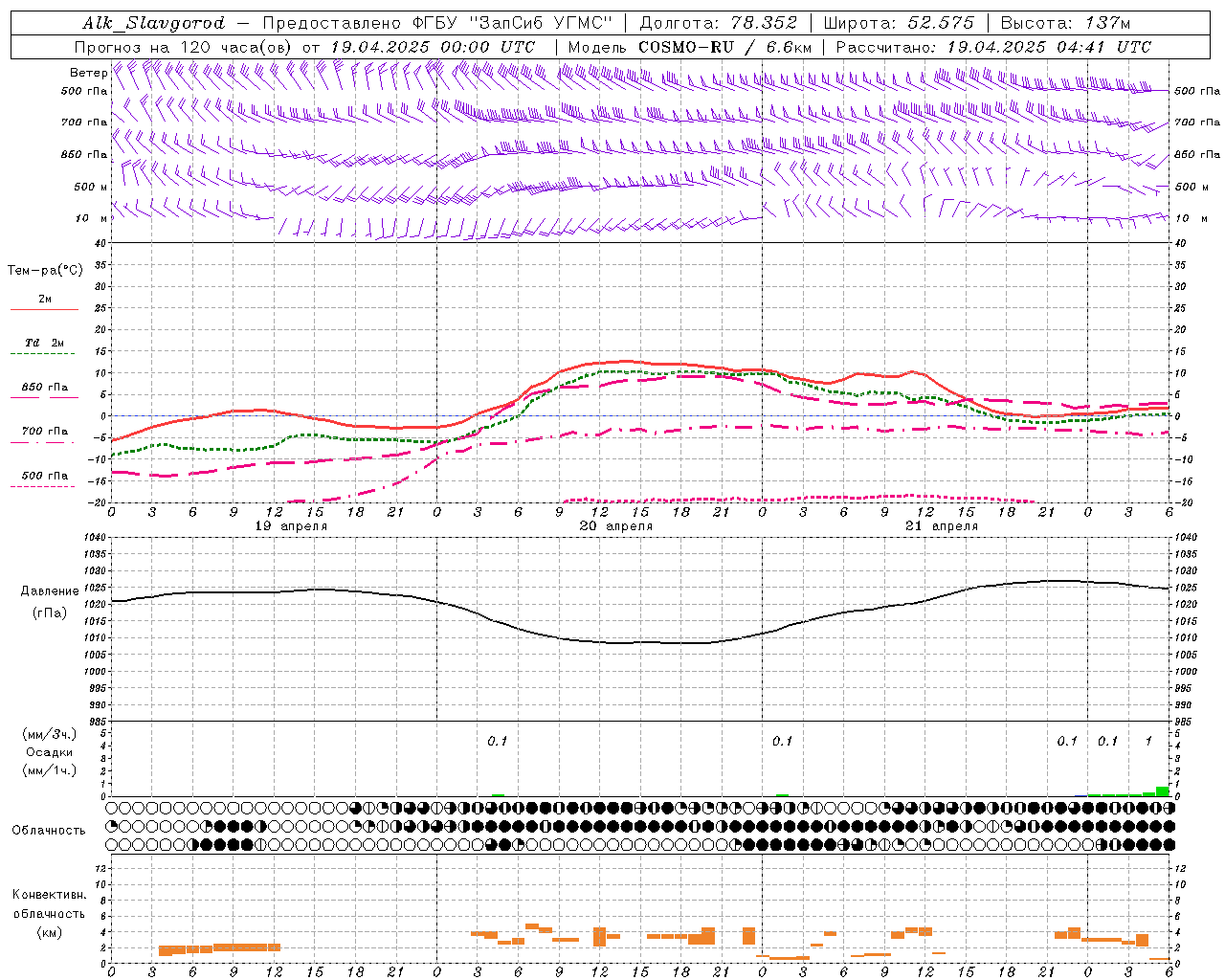Screen dimensions: 1225x980
Task: Click the station title Alk_Slavgorod
Action: 154,23
